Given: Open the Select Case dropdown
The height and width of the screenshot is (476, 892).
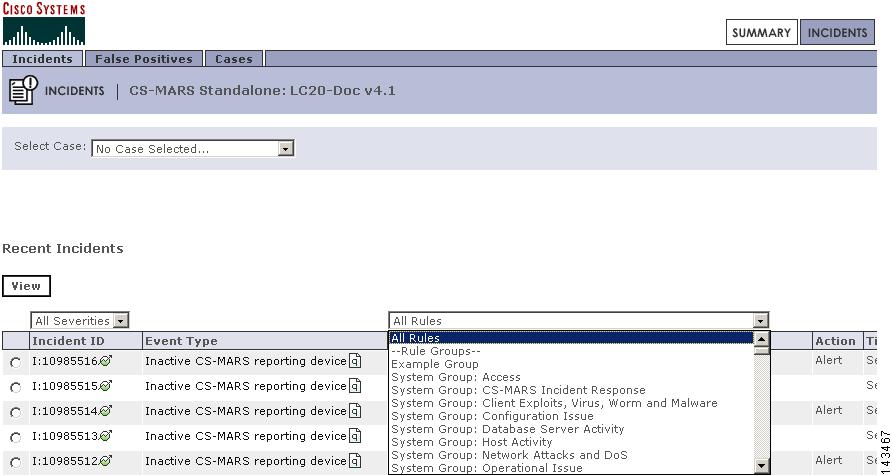Looking at the screenshot, I should 193,149.
